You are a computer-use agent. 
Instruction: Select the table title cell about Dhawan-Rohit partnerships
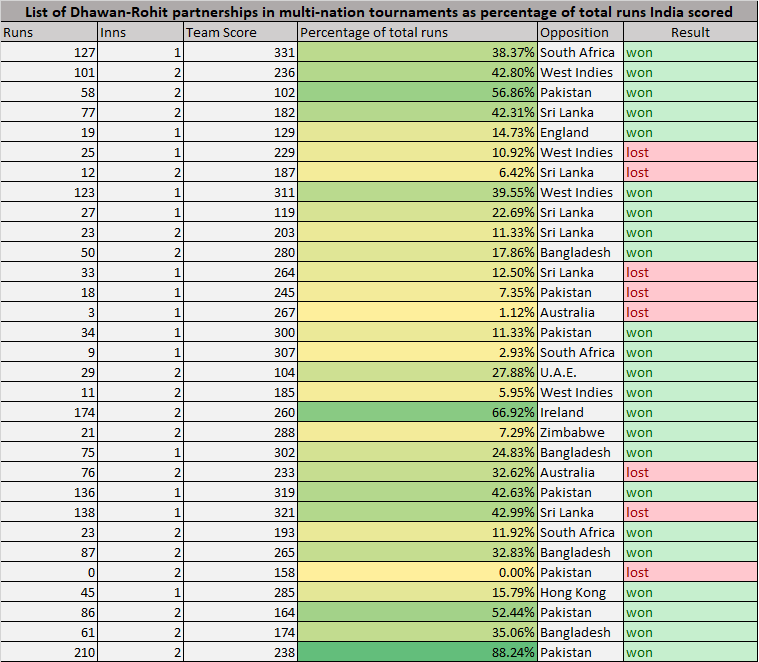tap(379, 11)
